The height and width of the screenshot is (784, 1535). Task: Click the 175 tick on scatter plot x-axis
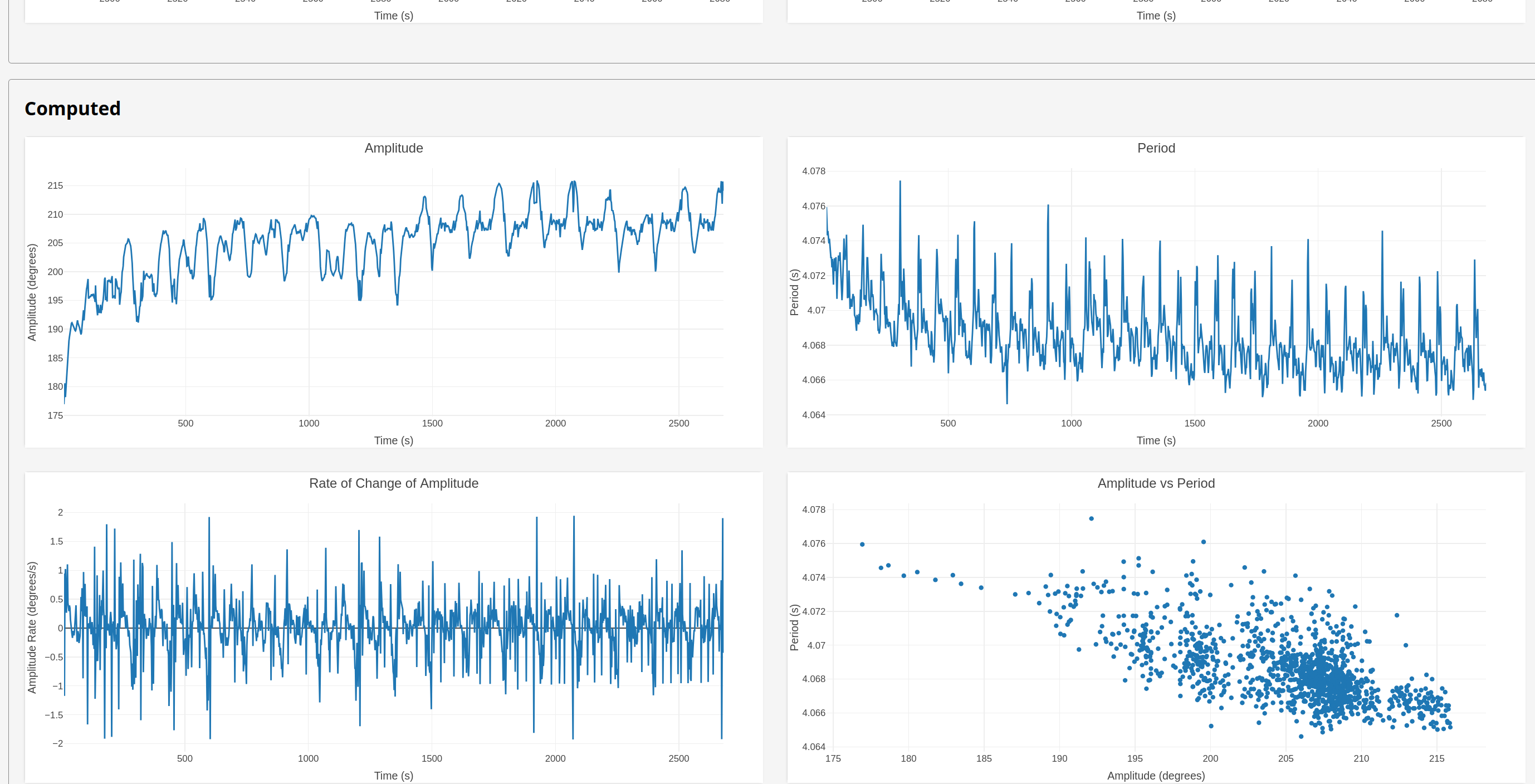coord(833,758)
